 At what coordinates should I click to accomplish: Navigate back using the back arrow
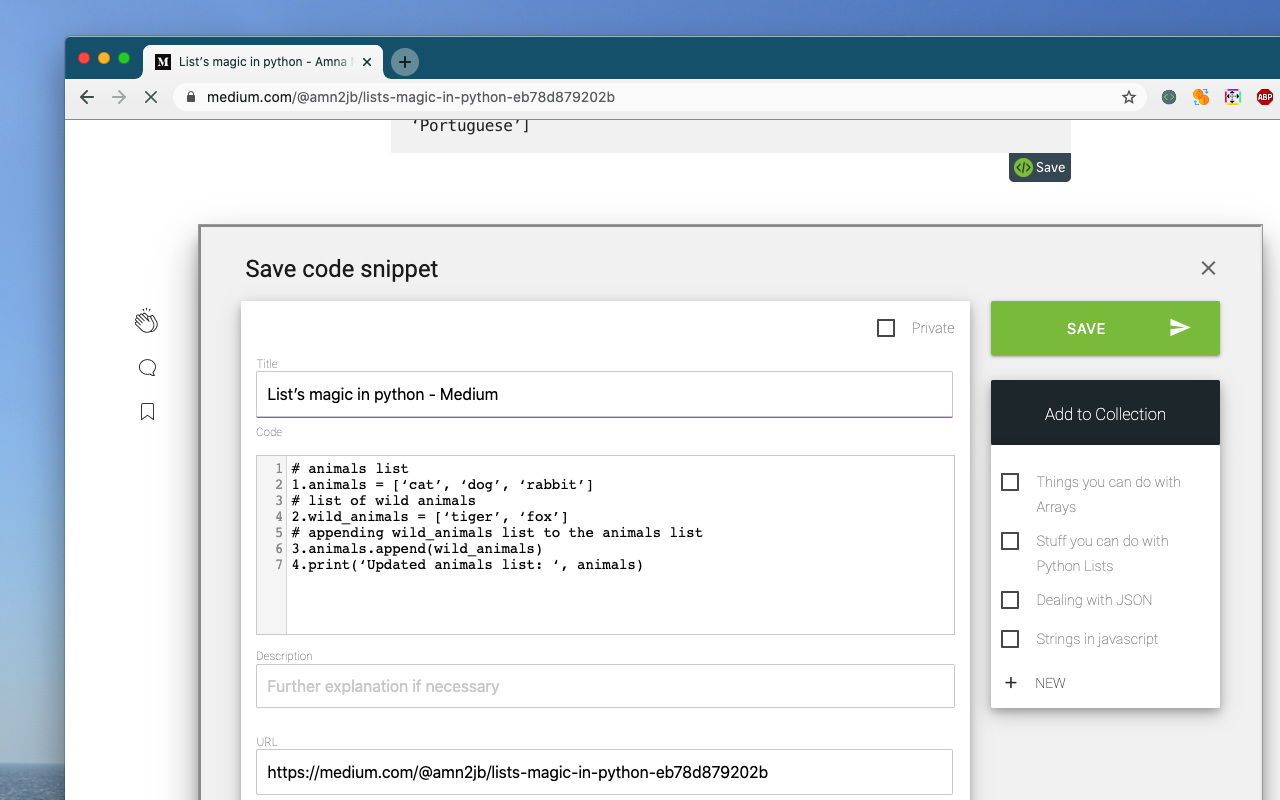[x=86, y=97]
